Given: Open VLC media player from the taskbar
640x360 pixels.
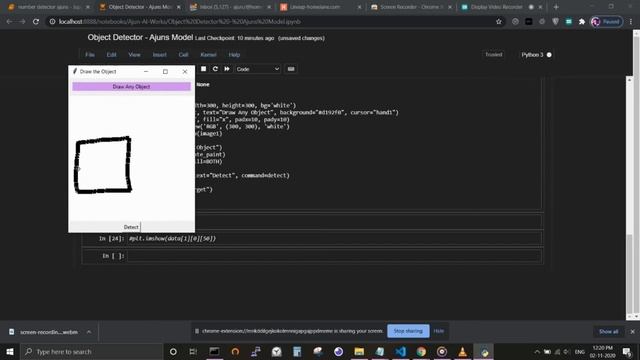Looking at the screenshot, I should (462, 351).
